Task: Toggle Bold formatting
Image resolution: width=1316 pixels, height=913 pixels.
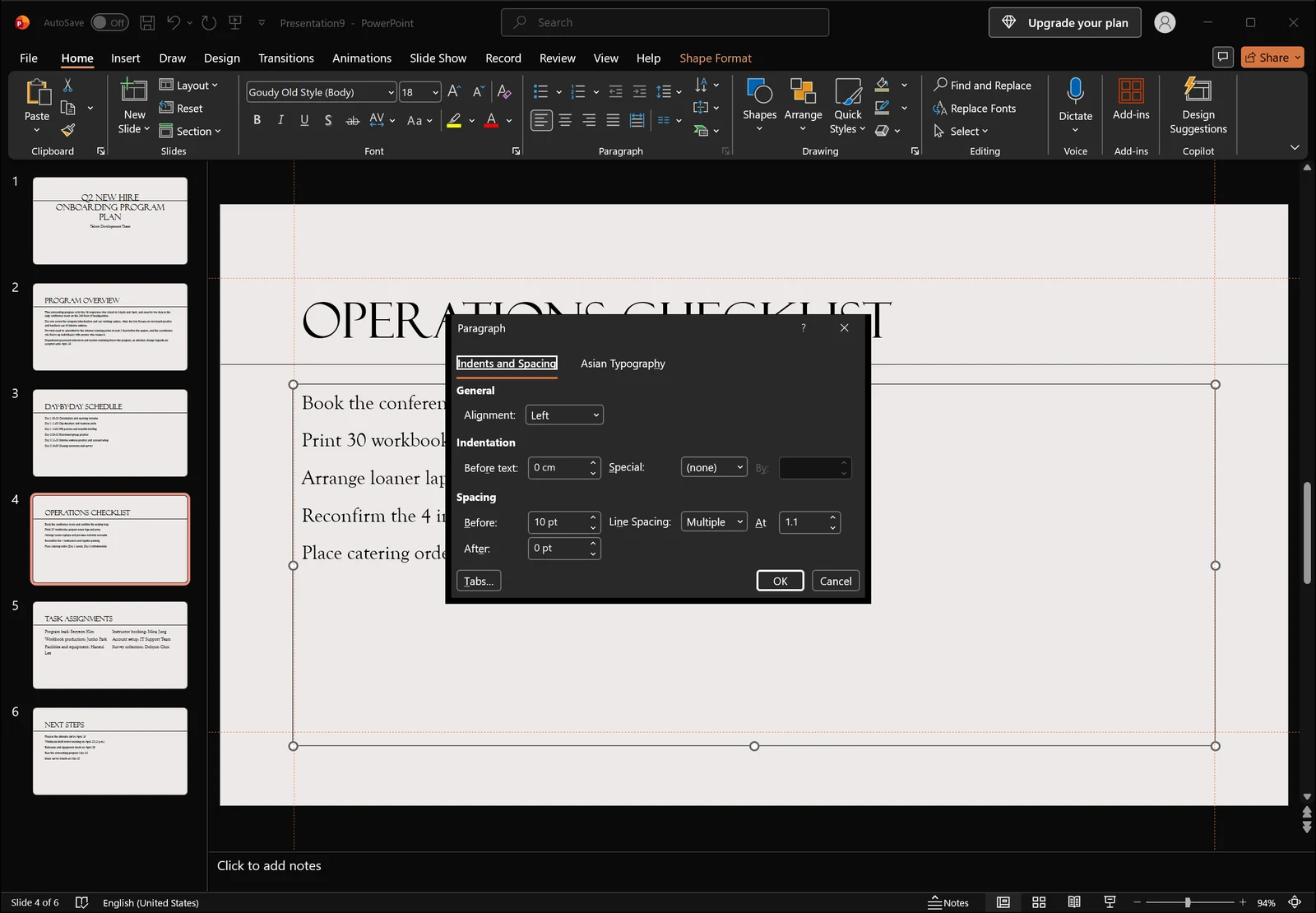Action: [x=257, y=120]
